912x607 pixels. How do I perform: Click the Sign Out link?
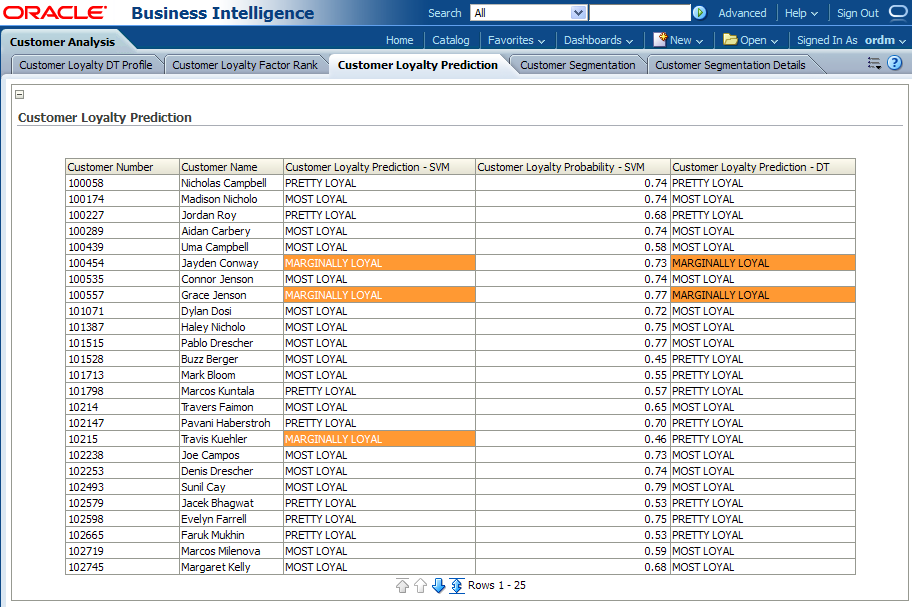click(x=857, y=13)
